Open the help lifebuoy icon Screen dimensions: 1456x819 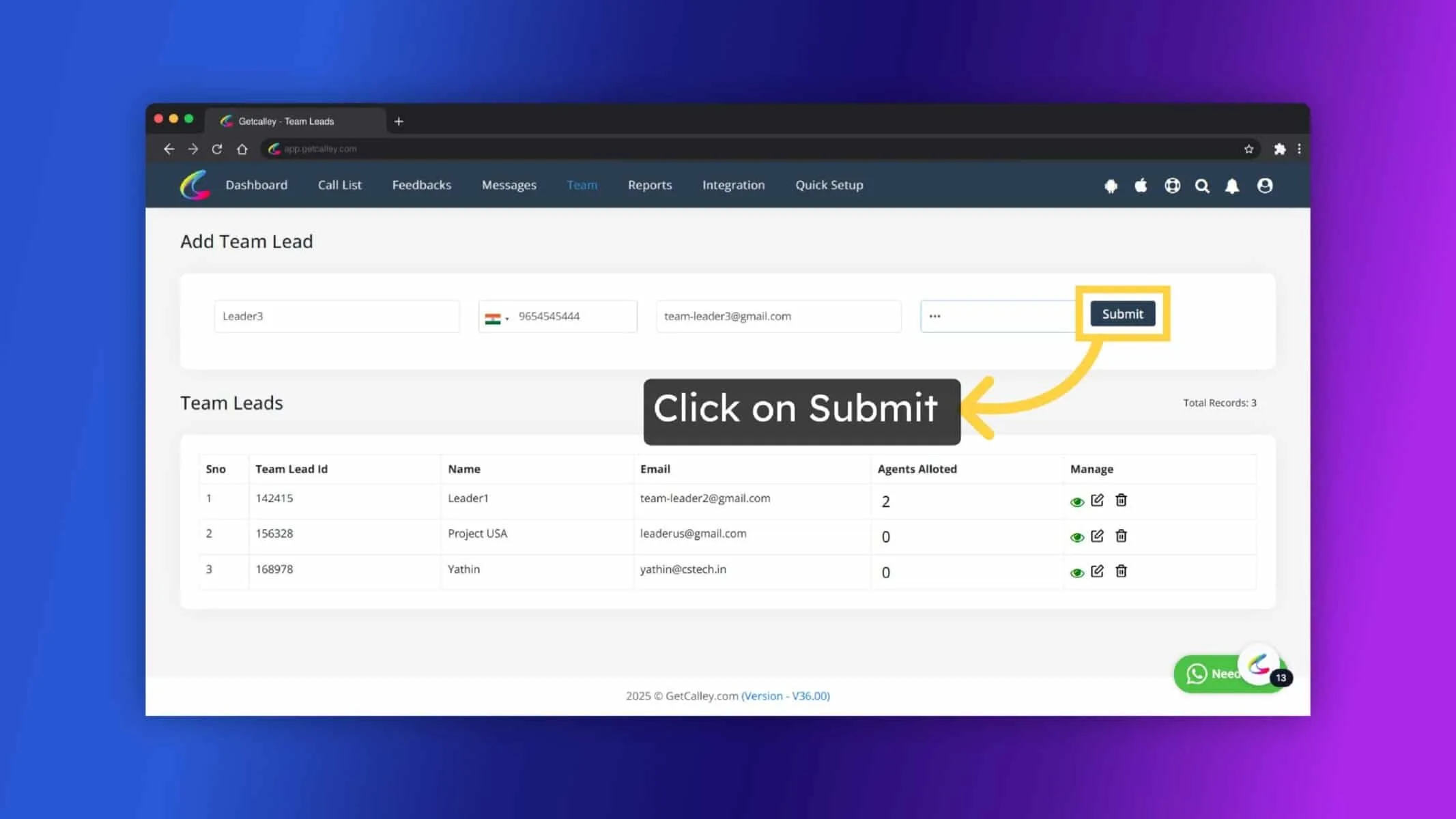(1172, 186)
